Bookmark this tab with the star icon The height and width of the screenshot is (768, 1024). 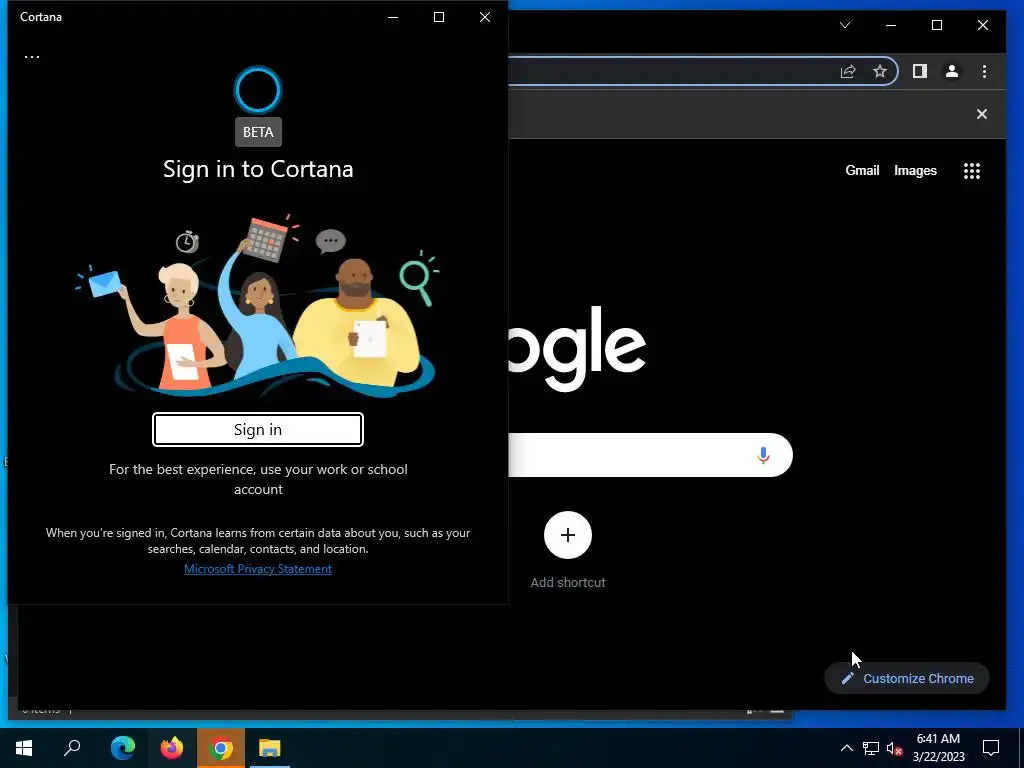[880, 71]
